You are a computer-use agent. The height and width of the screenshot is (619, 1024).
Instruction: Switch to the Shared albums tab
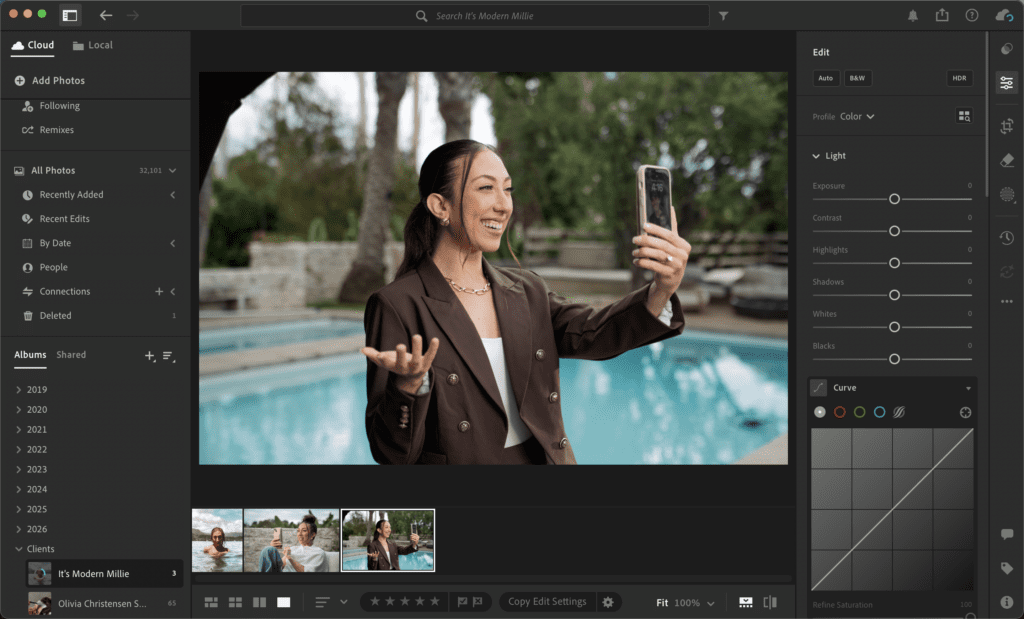tap(71, 355)
